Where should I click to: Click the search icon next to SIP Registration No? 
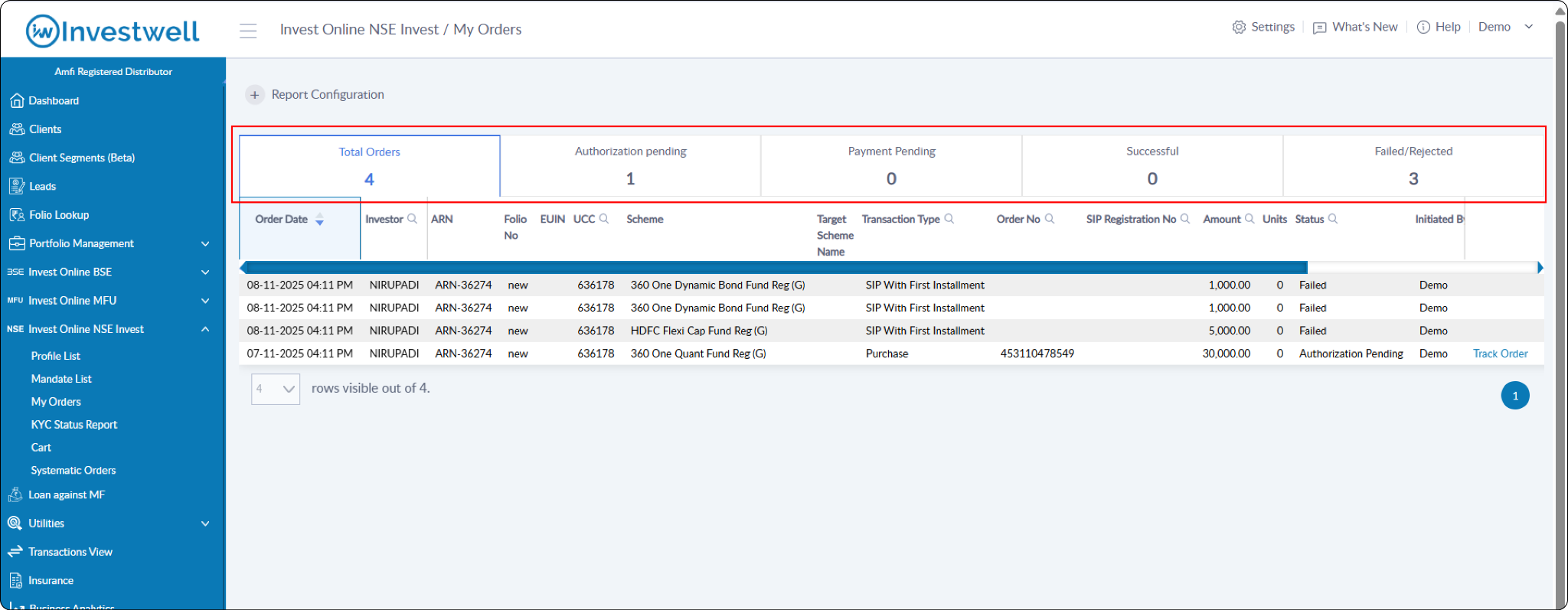1185,219
